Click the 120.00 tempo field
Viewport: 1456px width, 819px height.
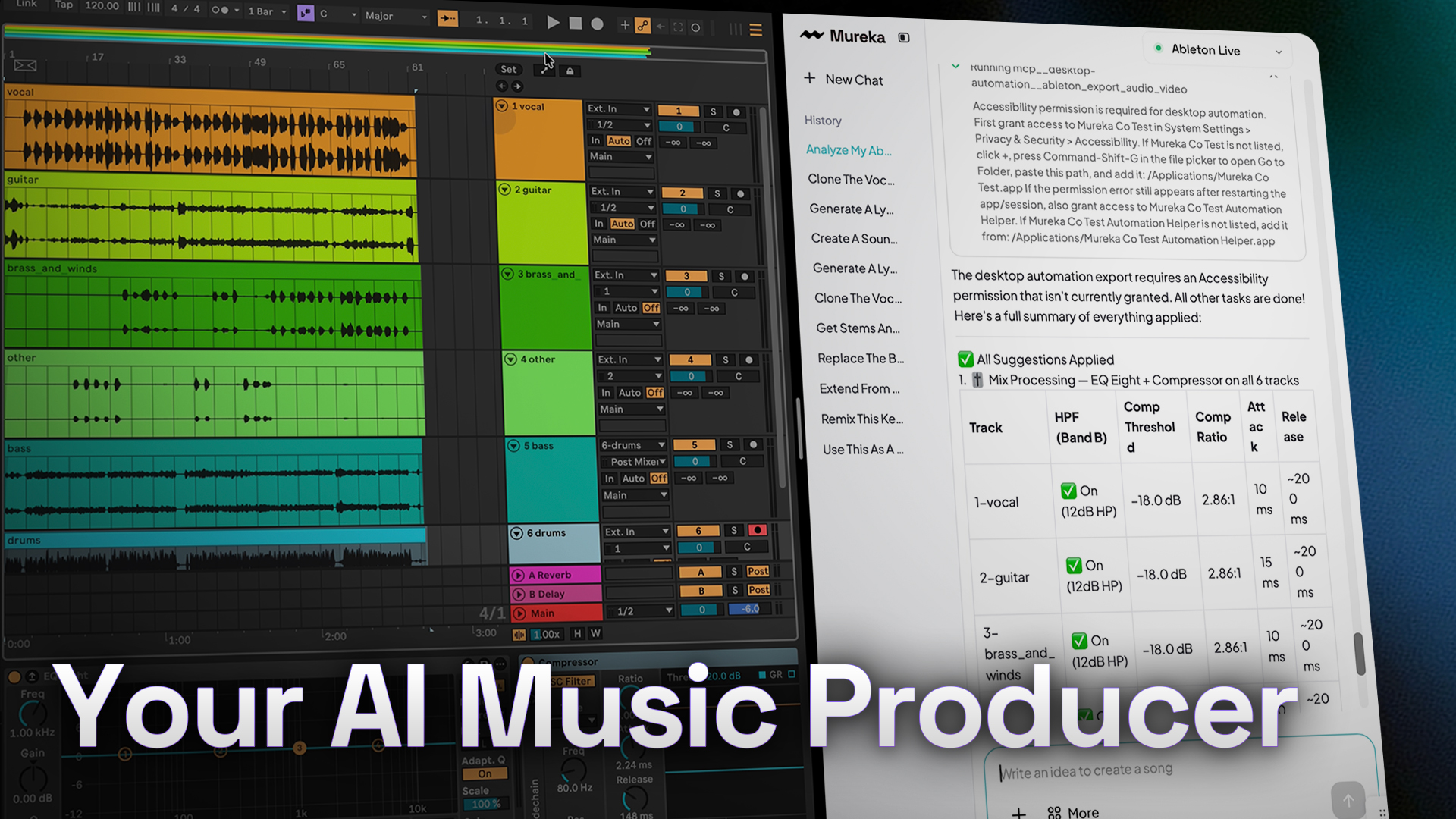click(102, 6)
